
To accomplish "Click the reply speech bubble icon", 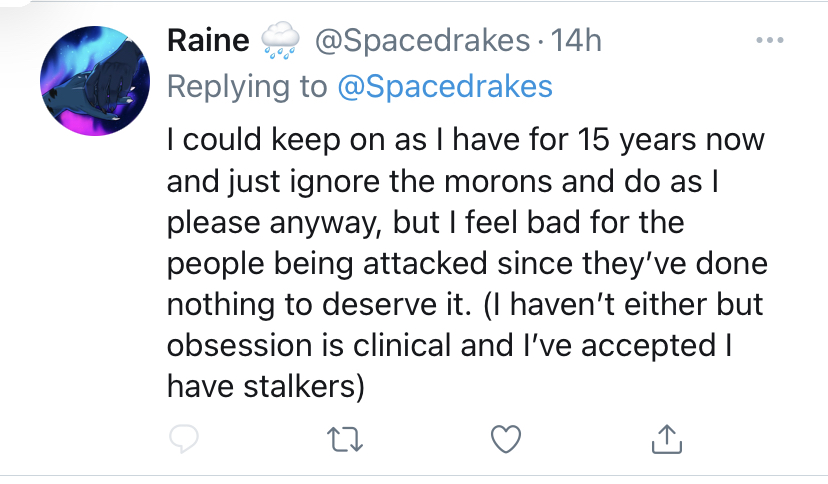I will coord(184,439).
